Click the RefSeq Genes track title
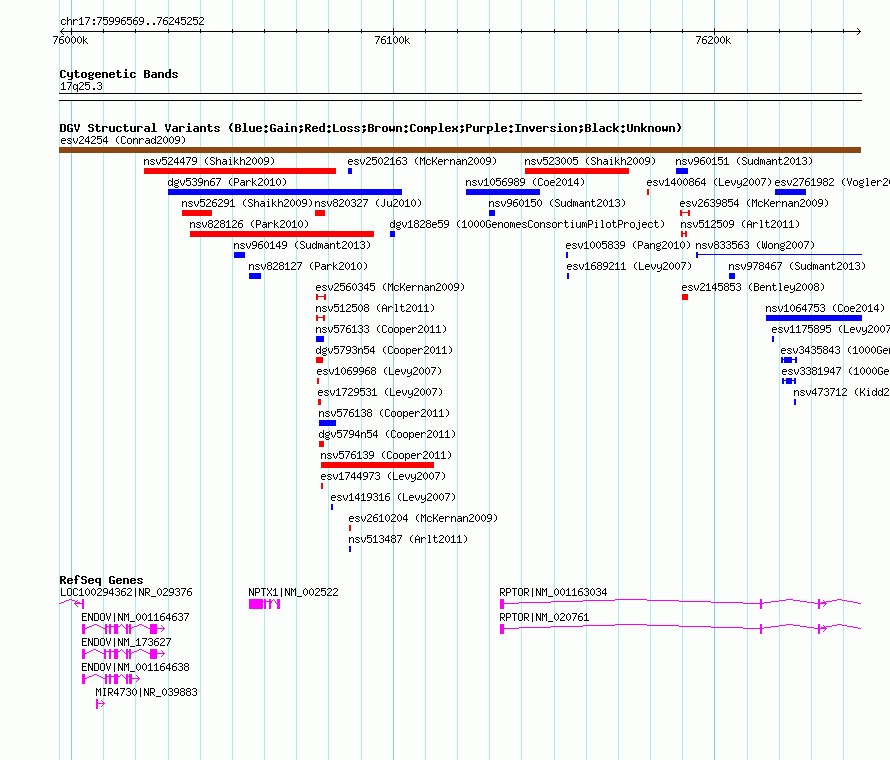This screenshot has height=760, width=890. coord(101,580)
